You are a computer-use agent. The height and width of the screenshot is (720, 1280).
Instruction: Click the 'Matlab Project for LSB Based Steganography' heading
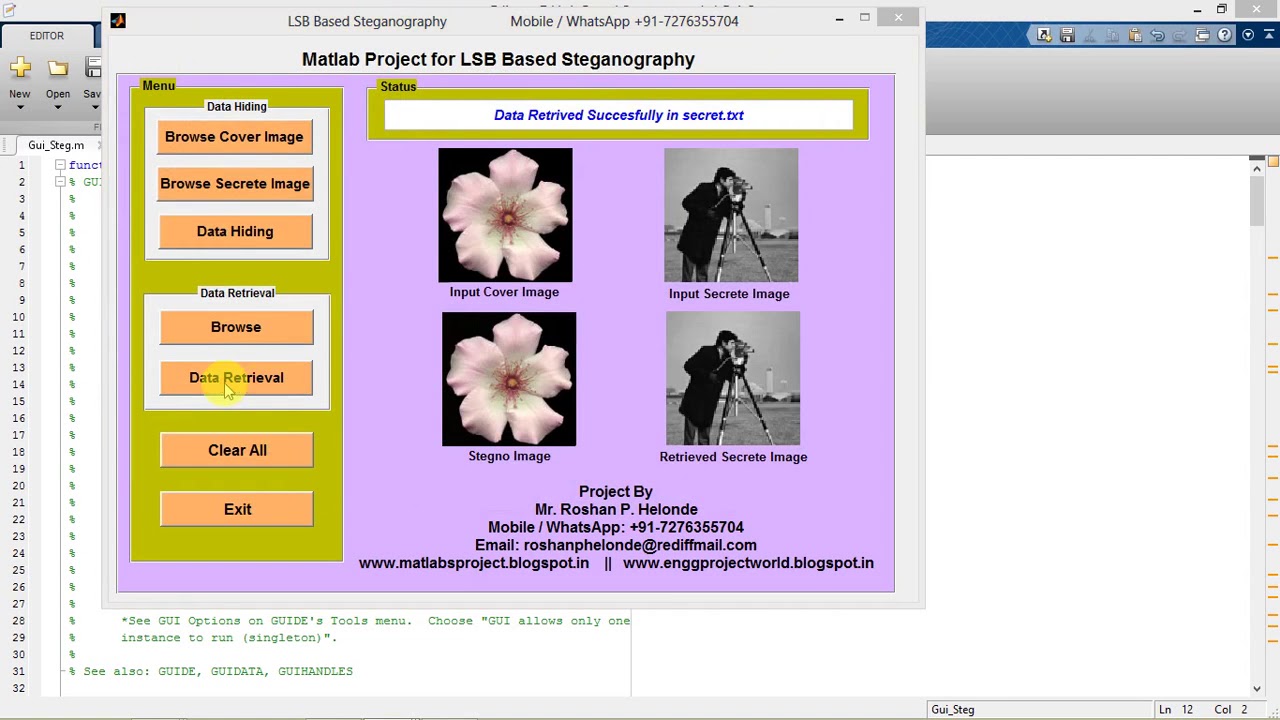tap(498, 59)
